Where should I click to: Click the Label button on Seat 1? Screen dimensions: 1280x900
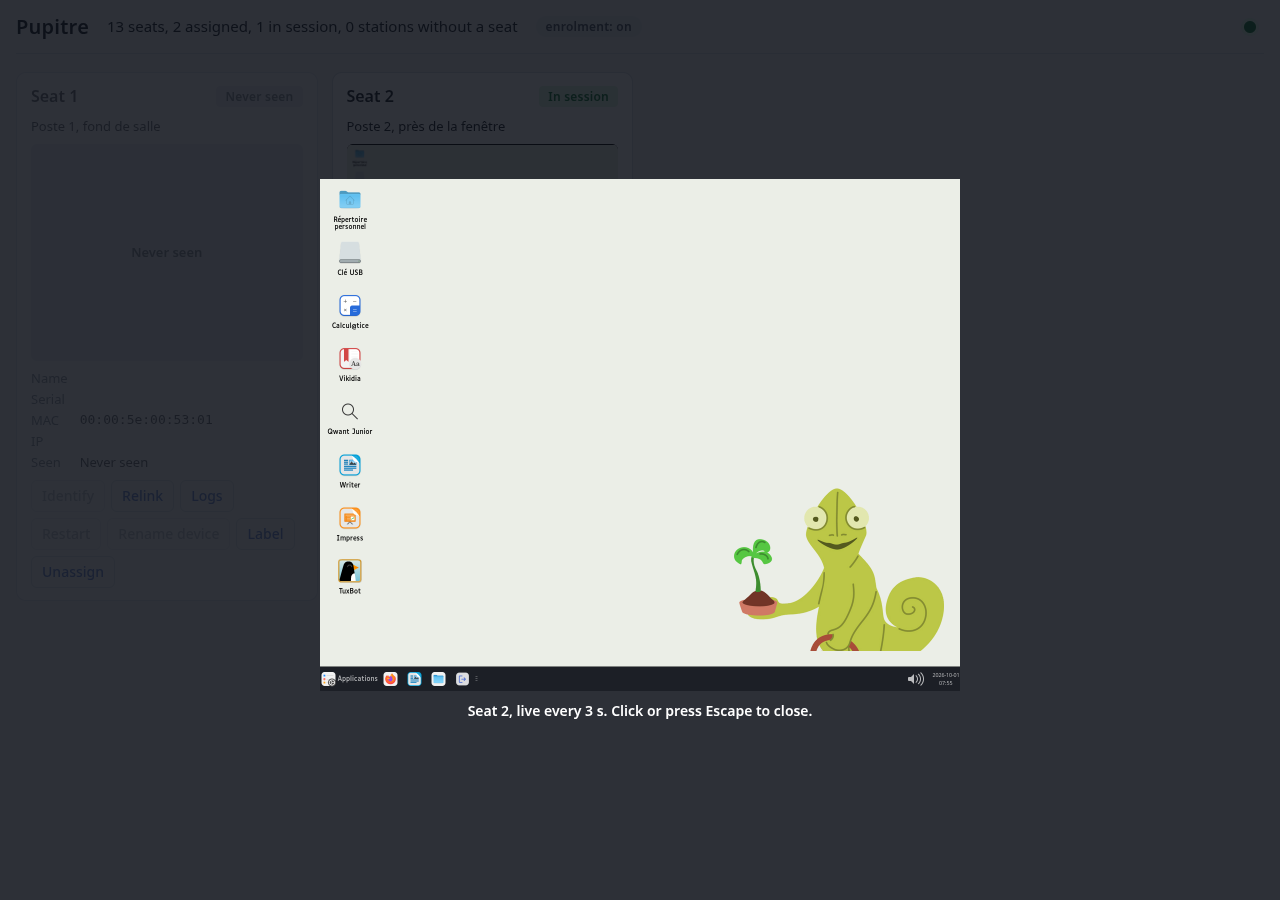click(x=265, y=534)
